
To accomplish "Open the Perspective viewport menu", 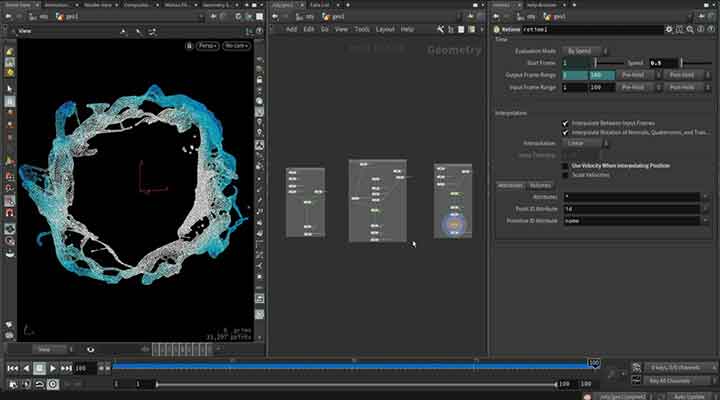I will click(x=208, y=46).
